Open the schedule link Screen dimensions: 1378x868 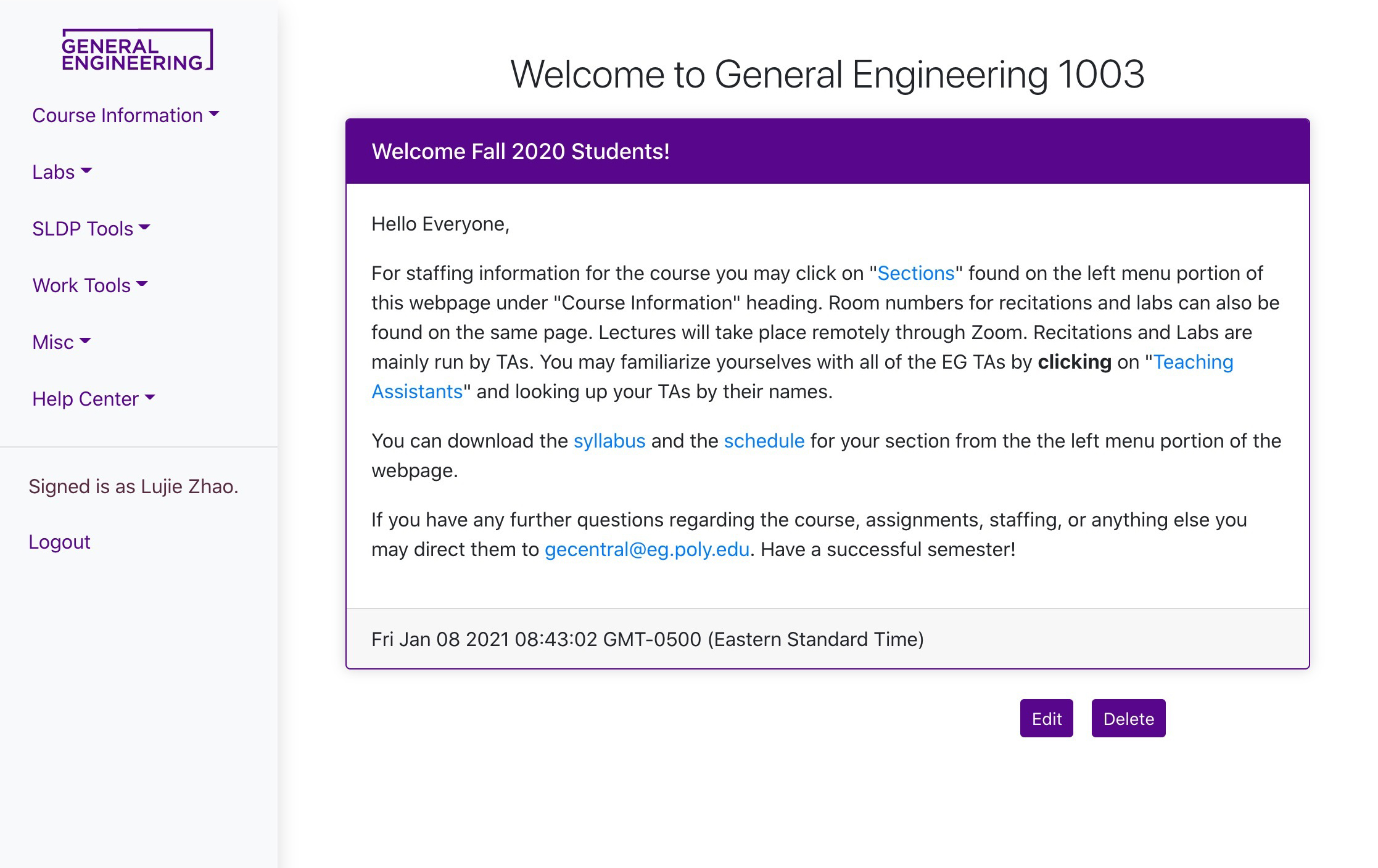(764, 441)
